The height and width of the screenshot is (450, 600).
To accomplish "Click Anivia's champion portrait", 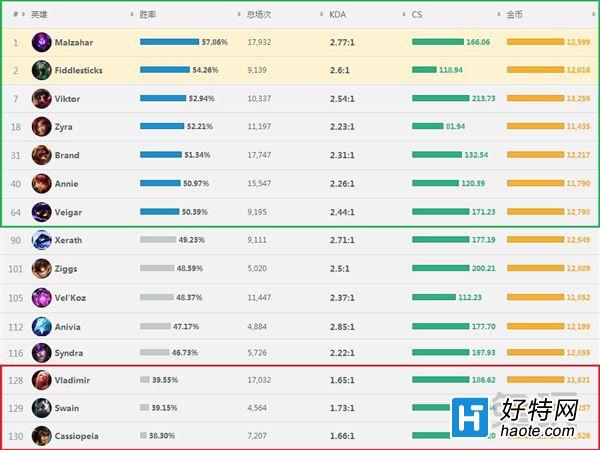I will pyautogui.click(x=41, y=327).
